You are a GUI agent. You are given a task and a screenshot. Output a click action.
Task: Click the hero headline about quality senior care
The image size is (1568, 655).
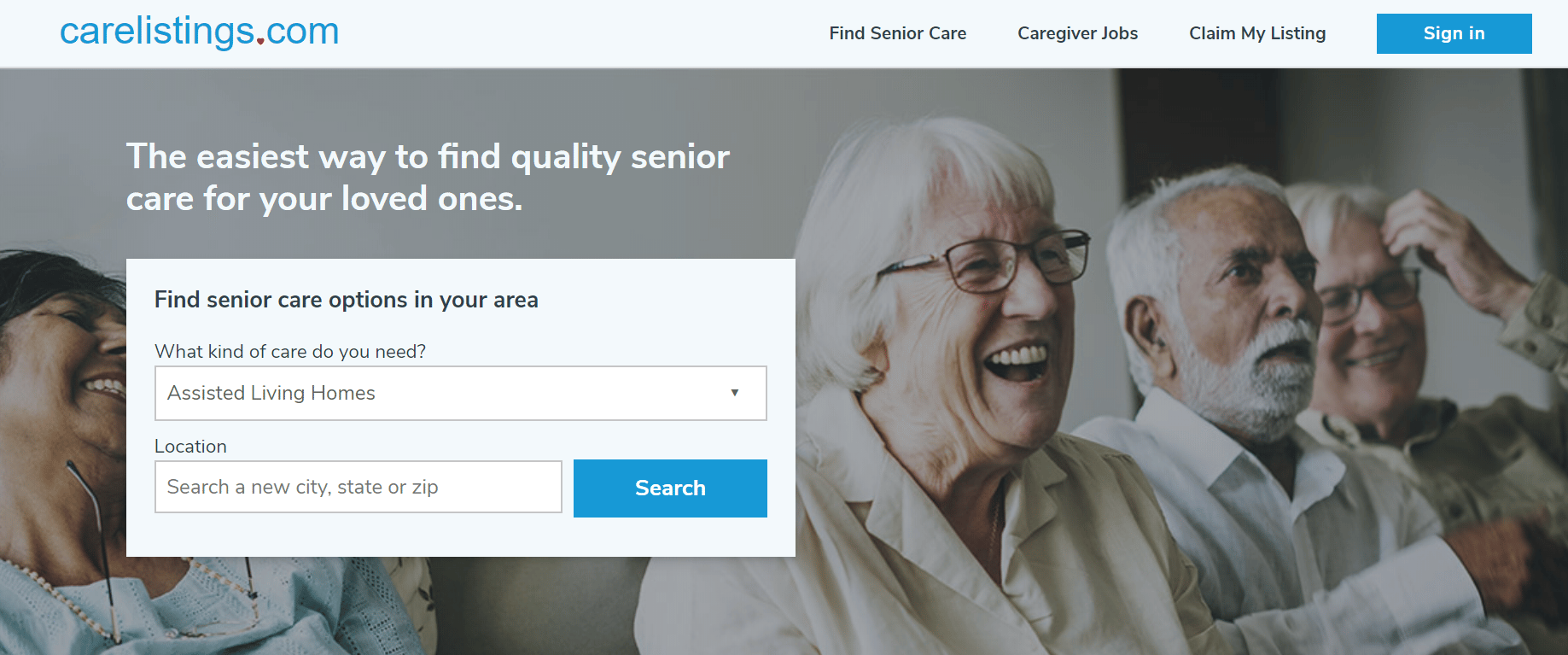pos(427,178)
